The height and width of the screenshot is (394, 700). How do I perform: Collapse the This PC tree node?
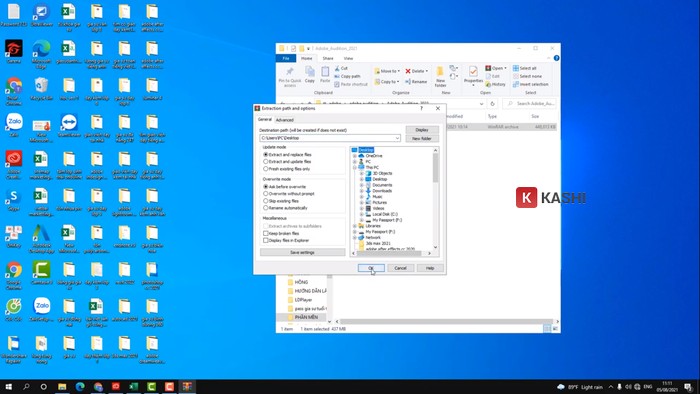[355, 168]
